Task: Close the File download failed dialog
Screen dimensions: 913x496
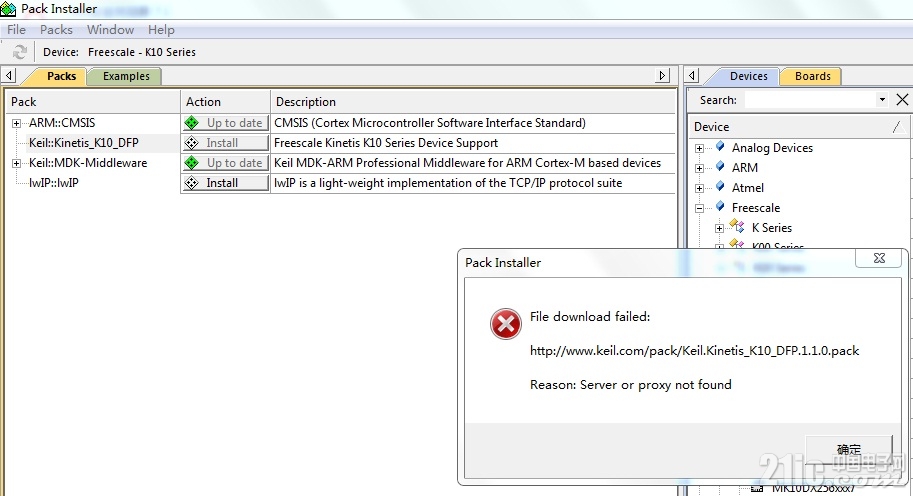Action: click(x=879, y=258)
